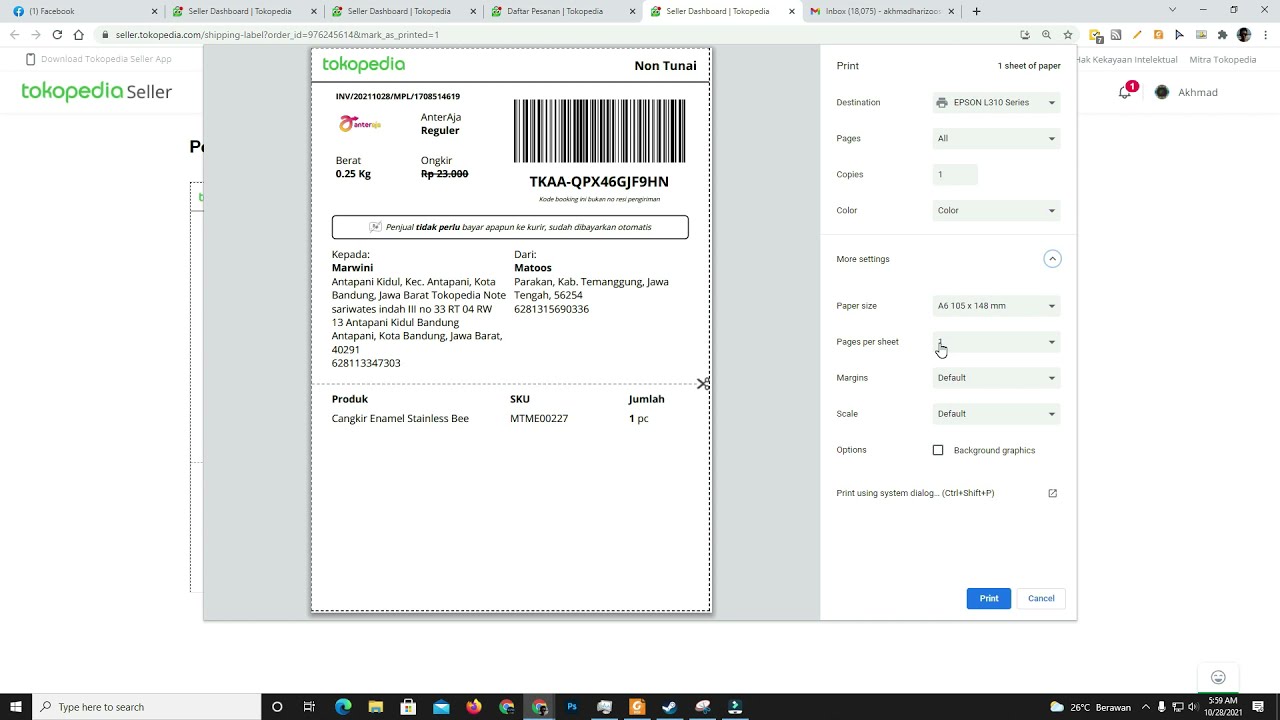The height and width of the screenshot is (720, 1280).
Task: Click the address bar URL
Action: coord(277,35)
